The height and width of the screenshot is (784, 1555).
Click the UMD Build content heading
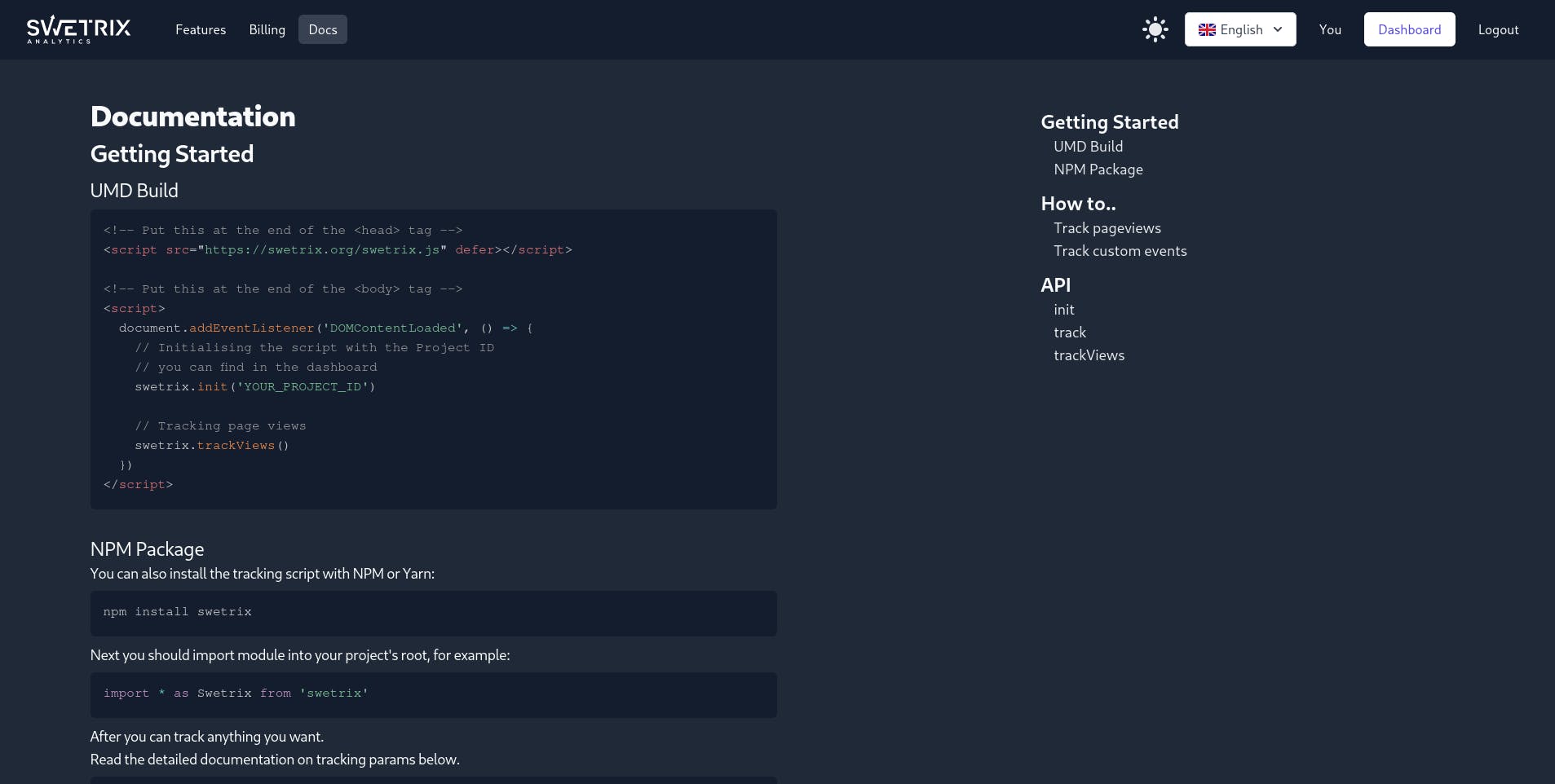[x=134, y=191]
